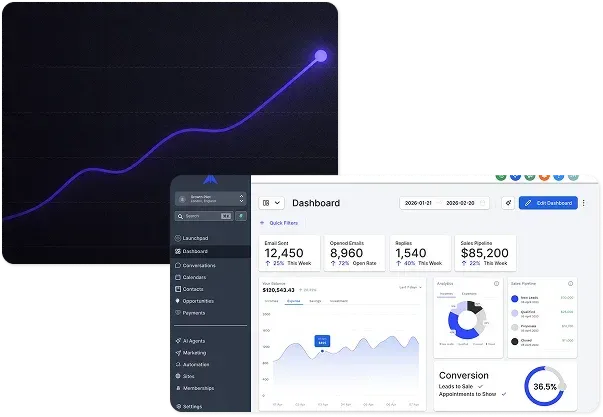Open Sites in the sidebar
603x417 pixels.
(185, 376)
